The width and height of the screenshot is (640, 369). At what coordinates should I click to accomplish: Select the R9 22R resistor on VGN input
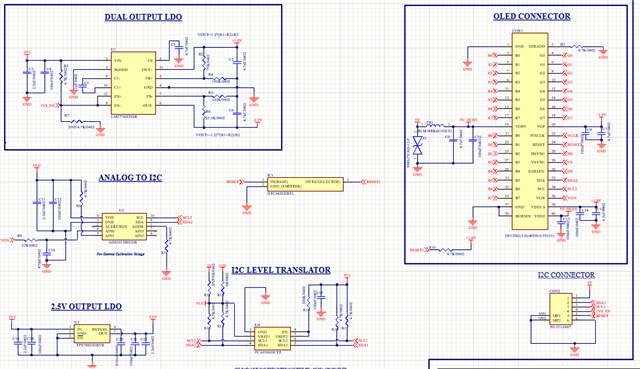(x=31, y=240)
